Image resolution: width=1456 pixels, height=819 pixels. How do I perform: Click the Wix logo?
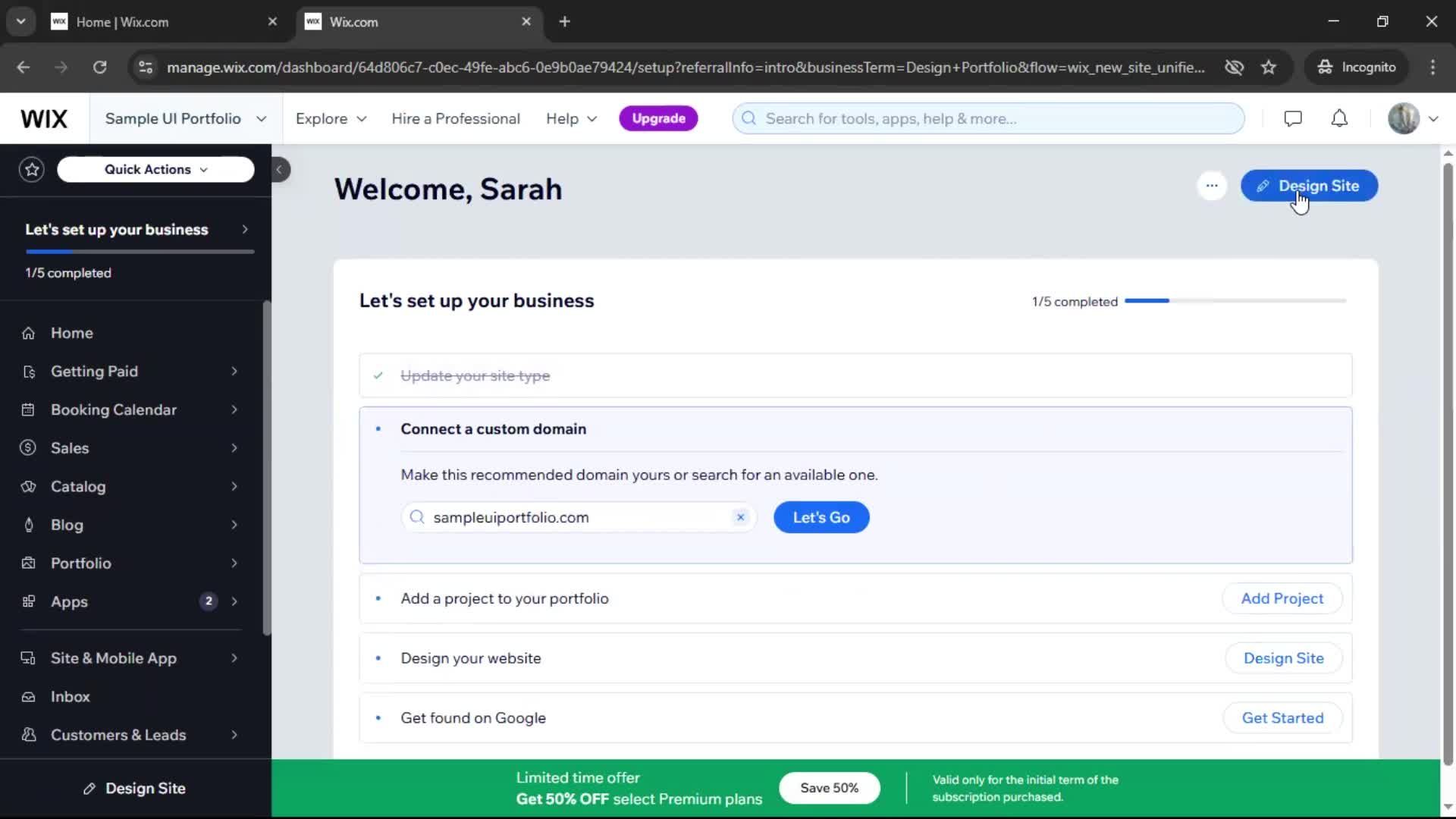point(44,118)
